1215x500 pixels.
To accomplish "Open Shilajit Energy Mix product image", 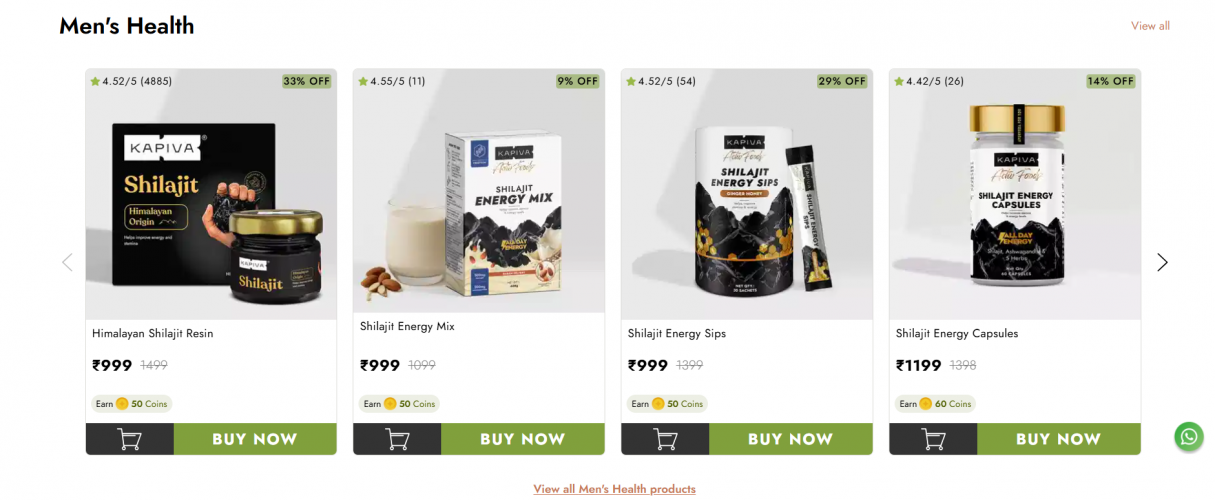I will pyautogui.click(x=479, y=194).
